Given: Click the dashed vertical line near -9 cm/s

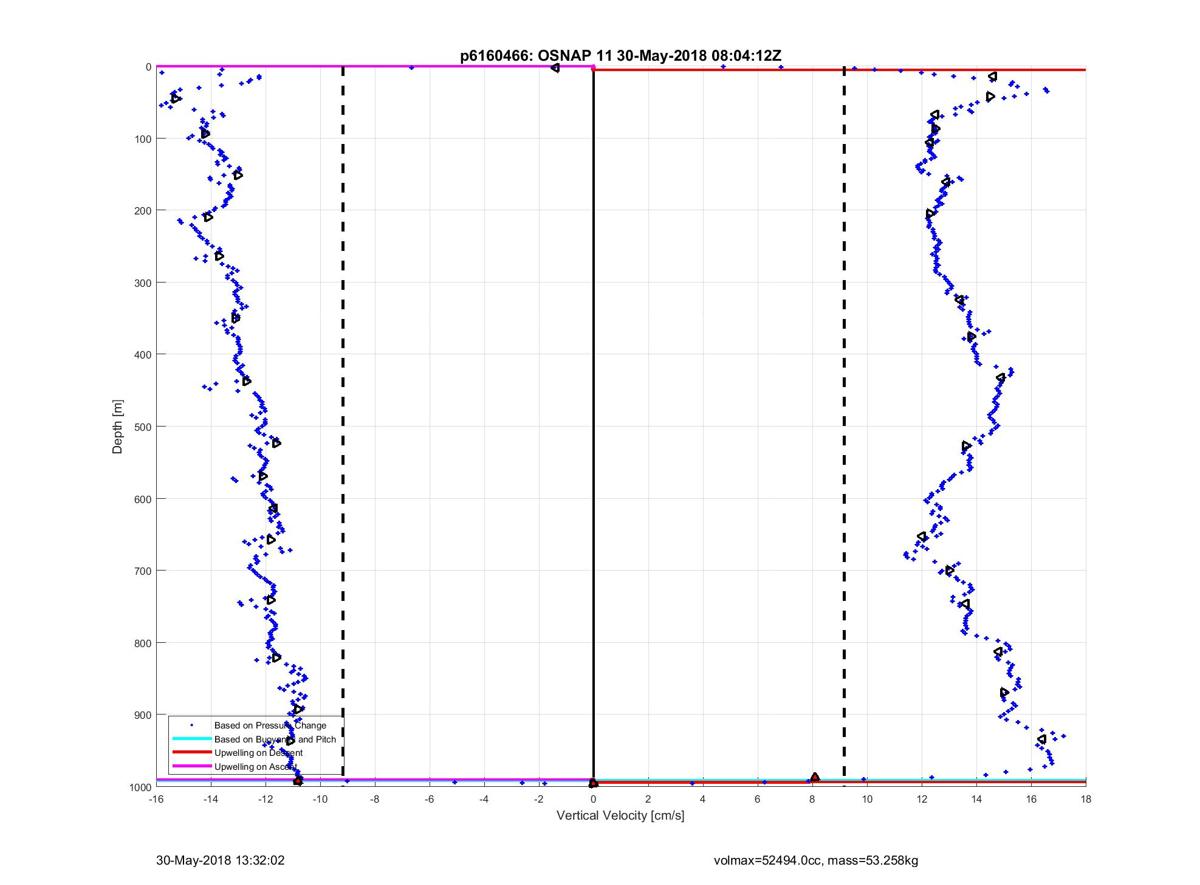Looking at the screenshot, I should coord(343,427).
